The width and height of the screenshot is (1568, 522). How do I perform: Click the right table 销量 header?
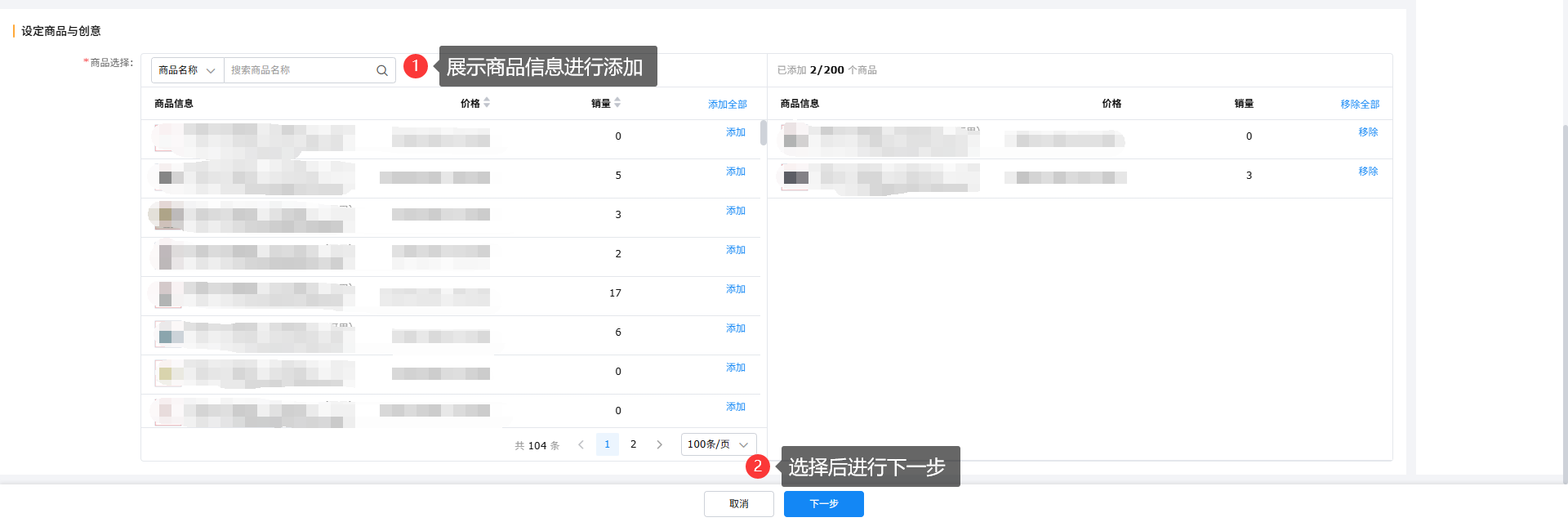[1244, 104]
